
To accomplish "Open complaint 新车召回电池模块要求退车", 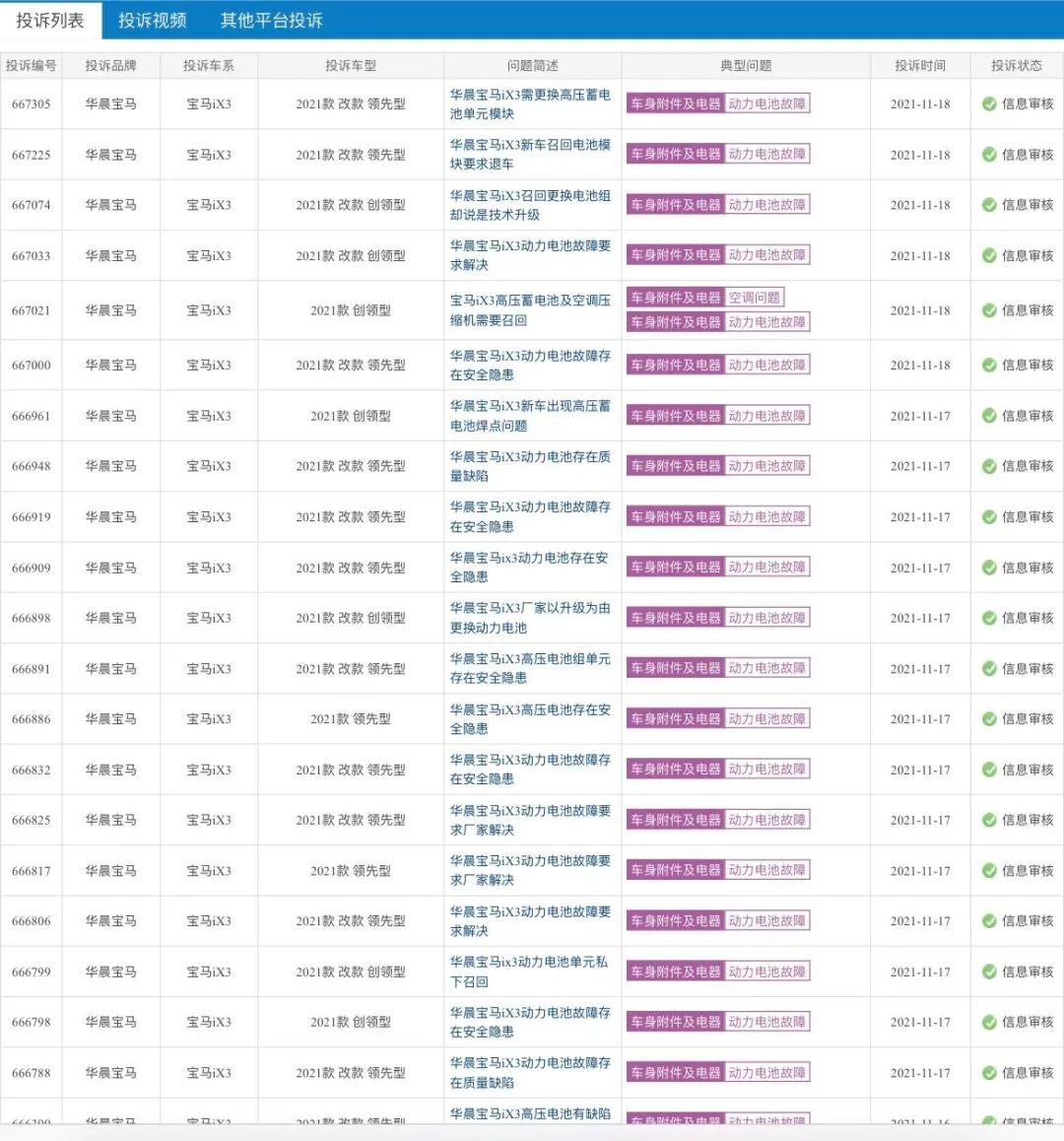I will point(530,155).
